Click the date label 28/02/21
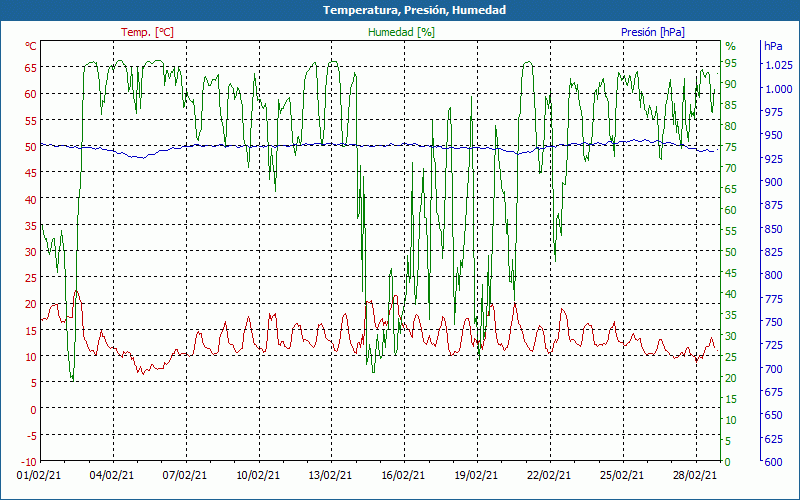Image resolution: width=800 pixels, height=500 pixels. pyautogui.click(x=694, y=475)
